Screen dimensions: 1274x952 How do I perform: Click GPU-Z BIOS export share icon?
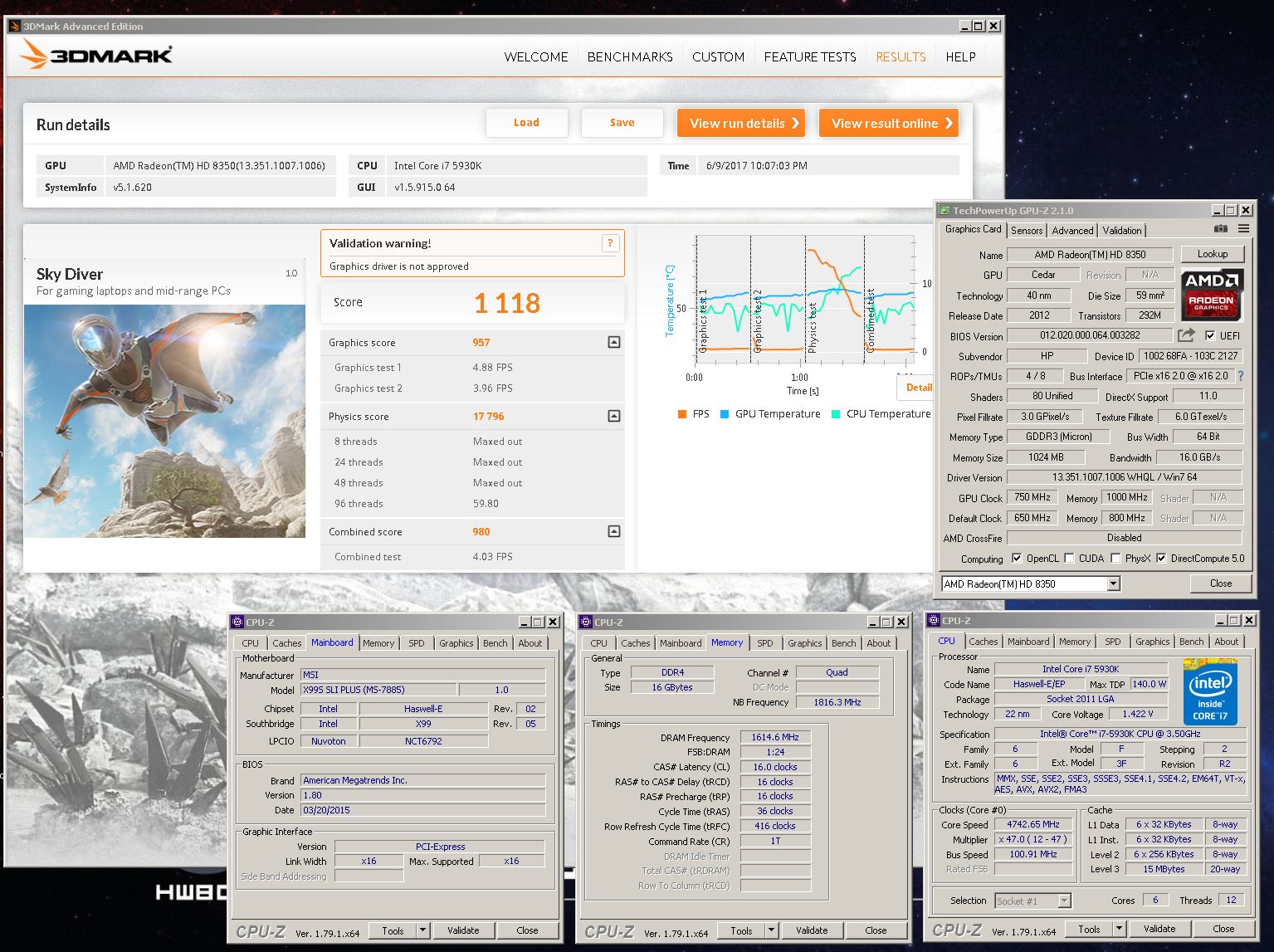click(1187, 335)
